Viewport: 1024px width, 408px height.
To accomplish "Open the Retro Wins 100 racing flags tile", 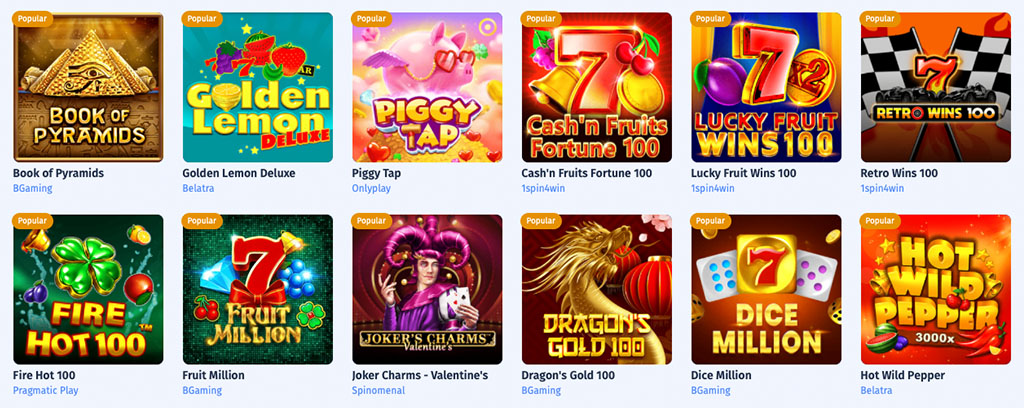I will [x=936, y=87].
